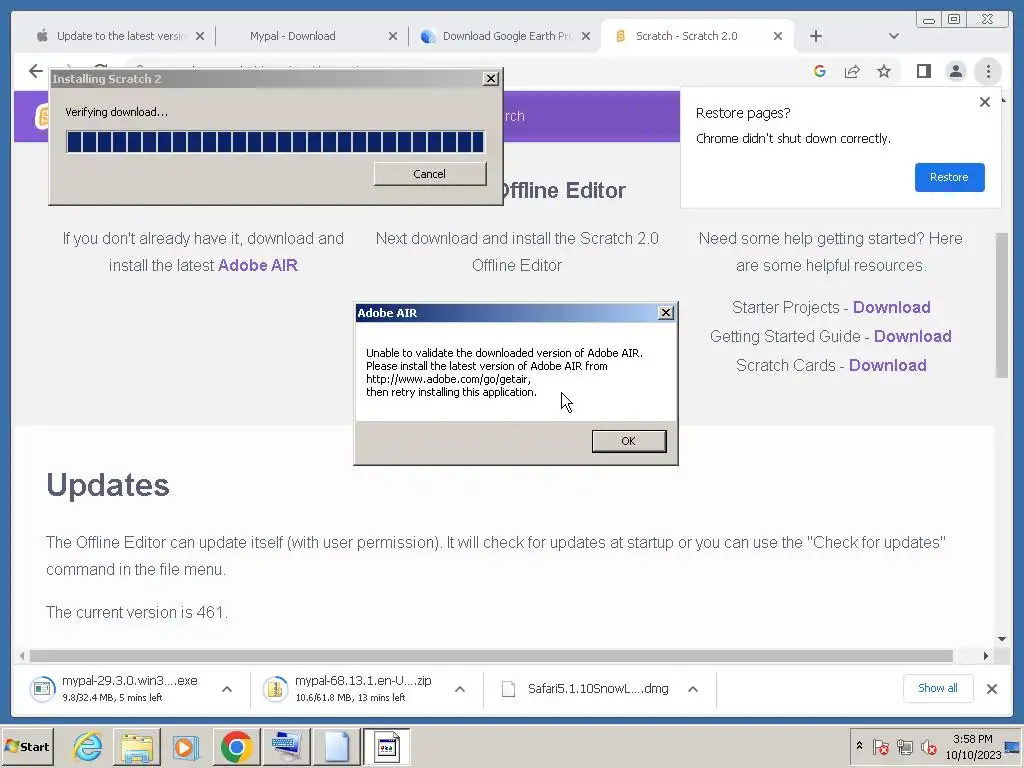Open the Chrome profile icon
1024x768 pixels.
pyautogui.click(x=955, y=71)
